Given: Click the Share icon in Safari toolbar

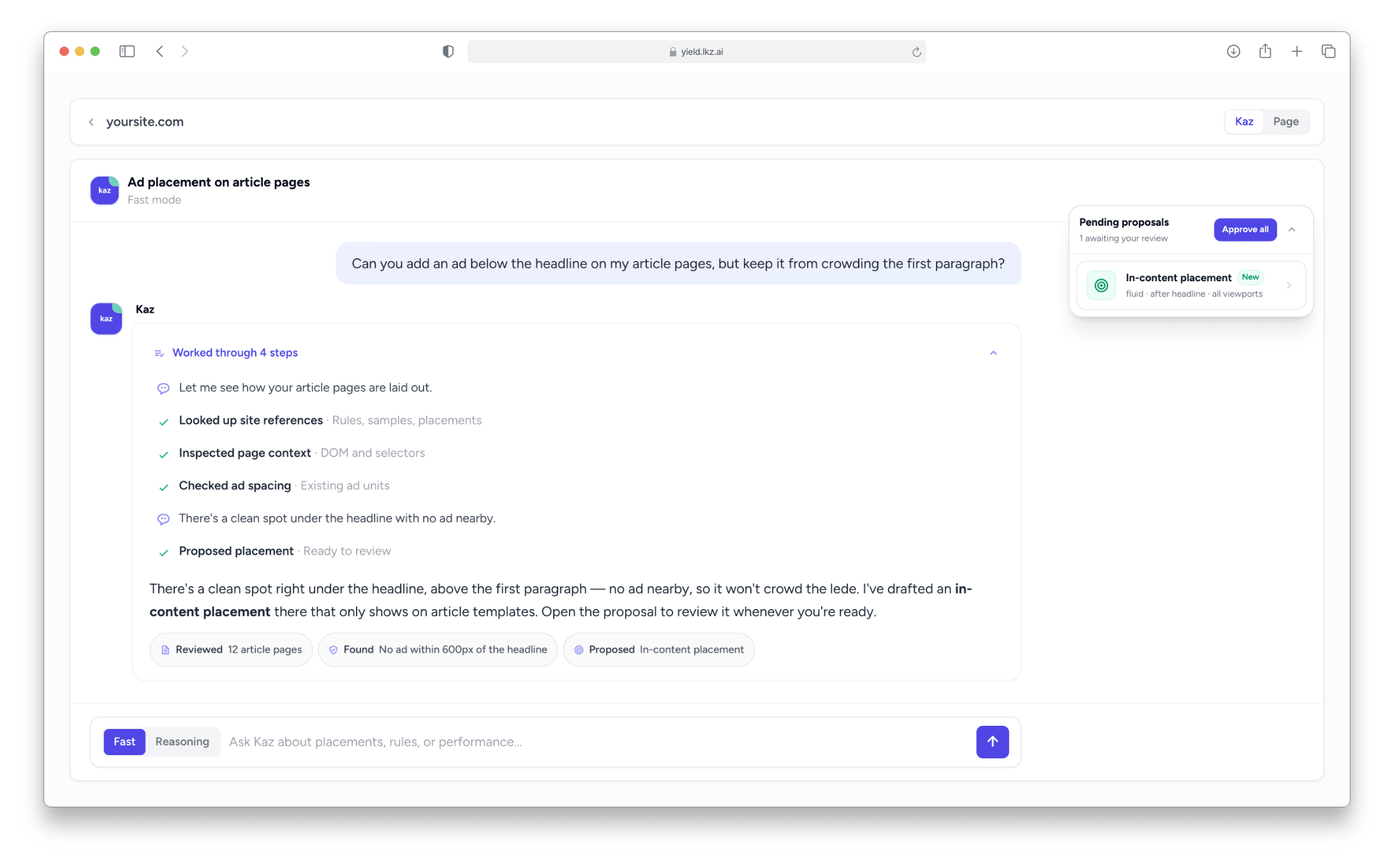Looking at the screenshot, I should 1265,51.
